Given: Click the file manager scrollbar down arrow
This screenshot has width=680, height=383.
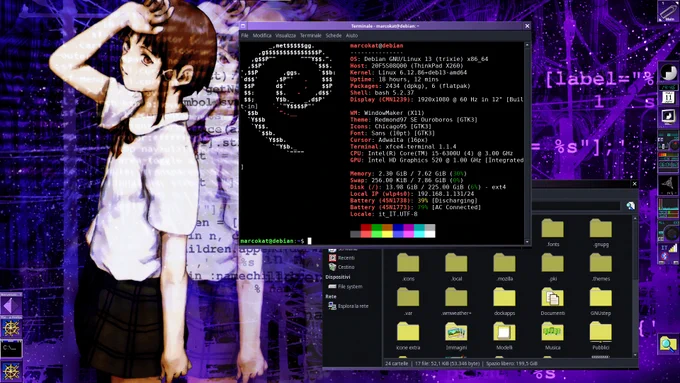Looking at the screenshot, I should 635,355.
